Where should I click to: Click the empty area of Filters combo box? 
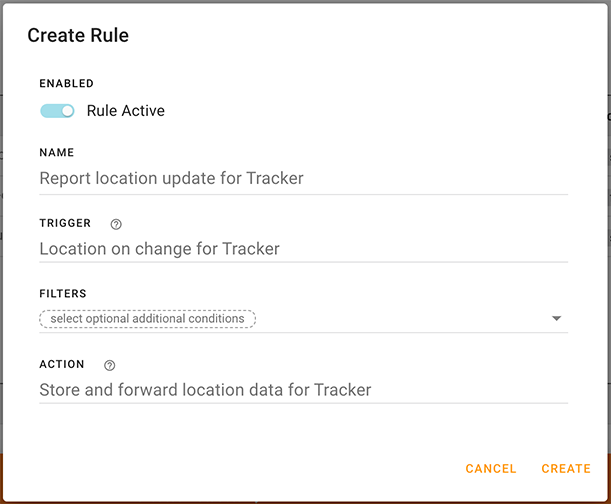pyautogui.click(x=400, y=319)
